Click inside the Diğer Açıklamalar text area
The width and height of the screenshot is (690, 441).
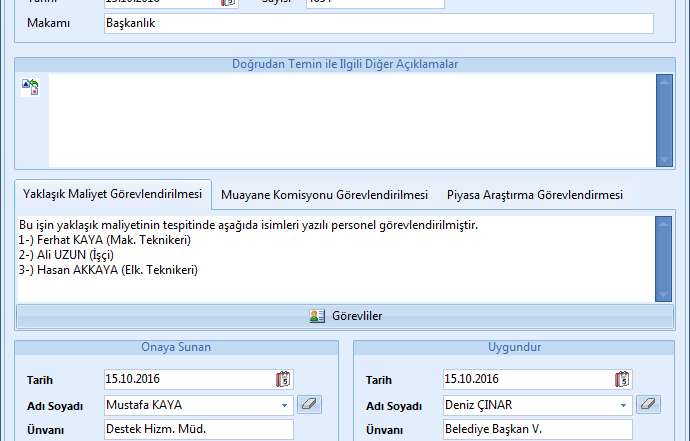350,120
